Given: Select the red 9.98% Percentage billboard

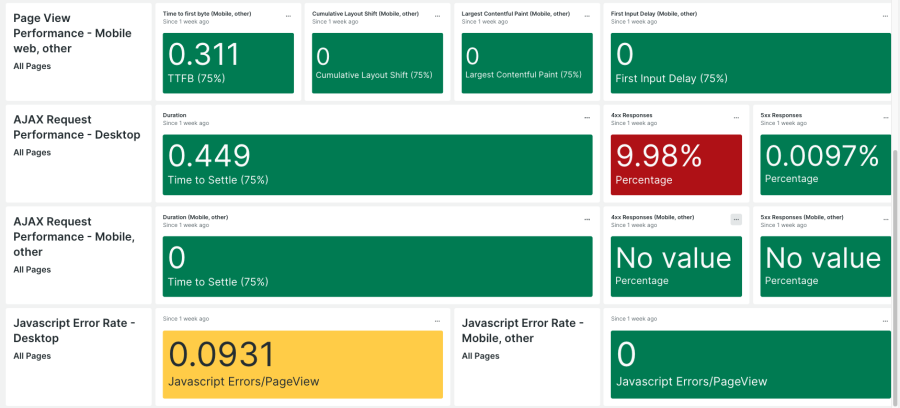Looking at the screenshot, I should (x=676, y=164).
